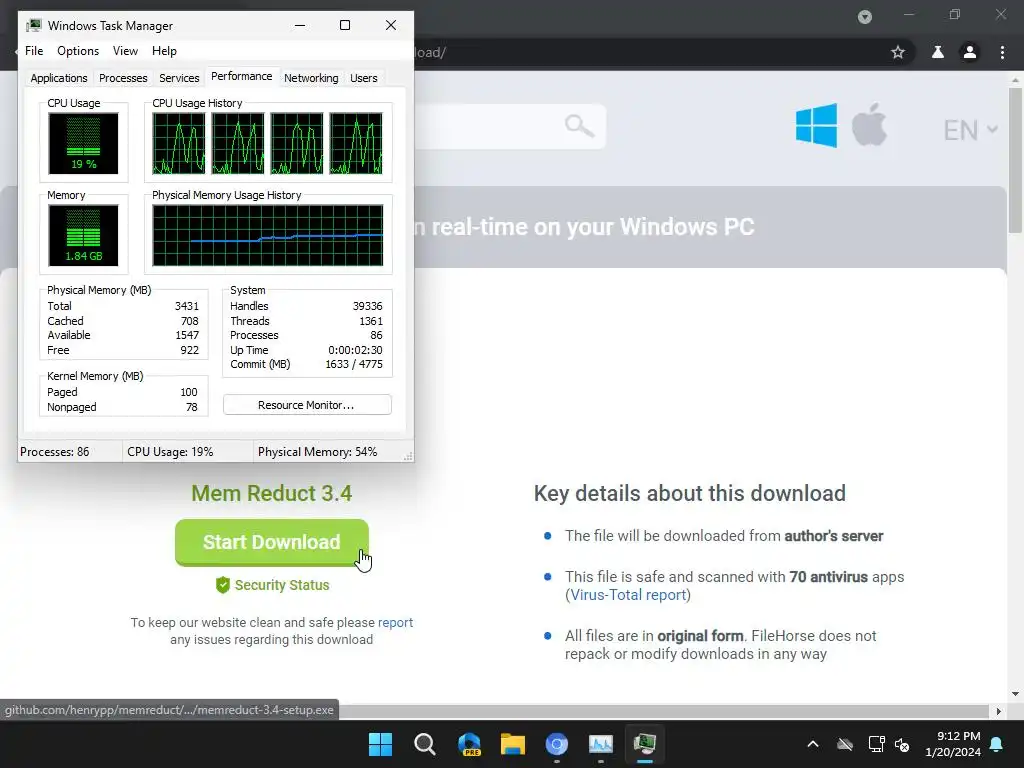Image resolution: width=1024 pixels, height=768 pixels.
Task: Open Resource Monitor from Task Manager
Action: [307, 405]
